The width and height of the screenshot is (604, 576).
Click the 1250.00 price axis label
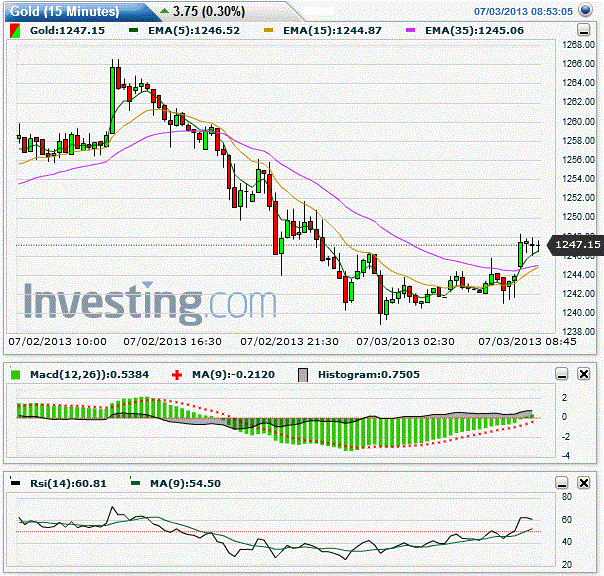579,217
